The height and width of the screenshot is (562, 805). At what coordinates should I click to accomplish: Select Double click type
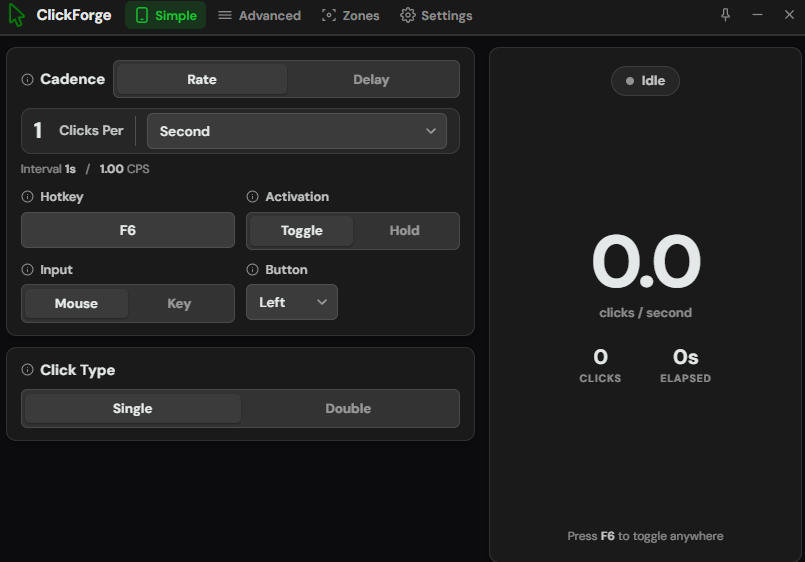click(348, 409)
